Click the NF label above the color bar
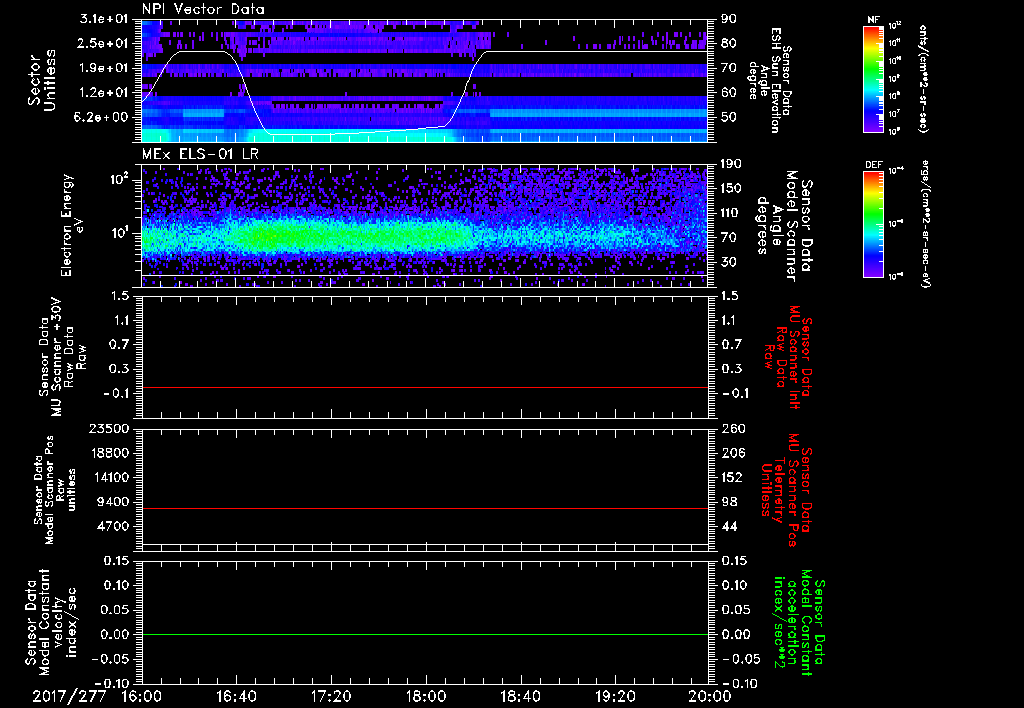Screen dimensions: 1024x708 pyautogui.click(x=873, y=20)
